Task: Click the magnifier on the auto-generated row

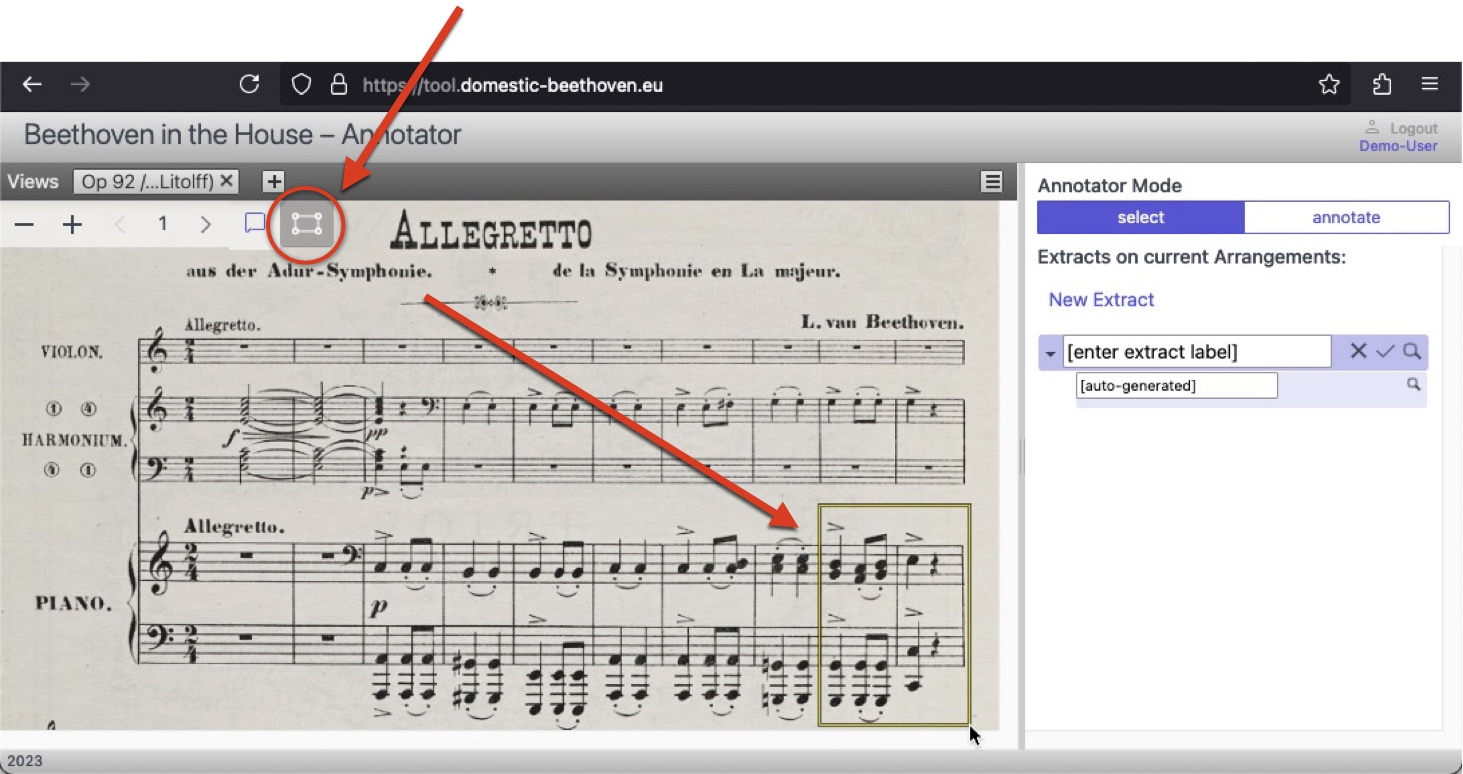Action: click(x=1413, y=384)
